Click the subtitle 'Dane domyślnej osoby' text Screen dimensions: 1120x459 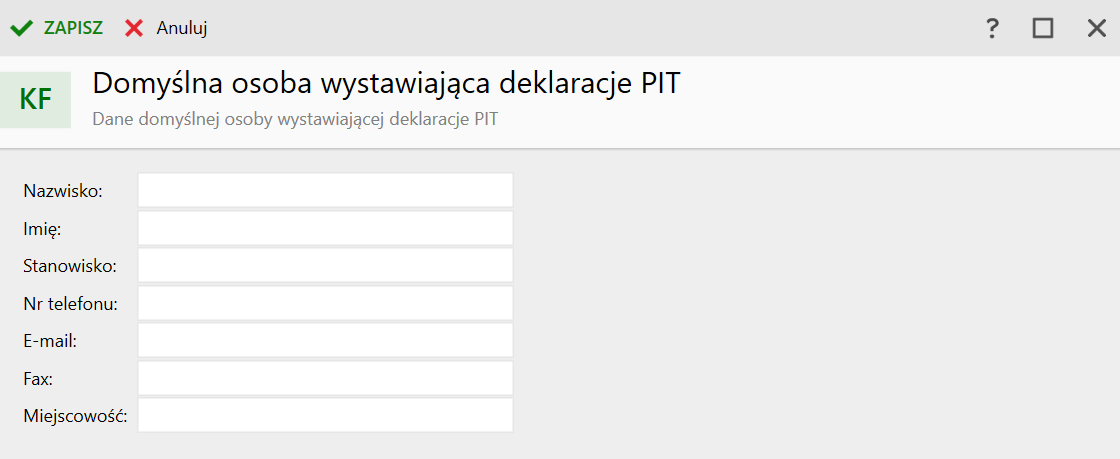[295, 119]
